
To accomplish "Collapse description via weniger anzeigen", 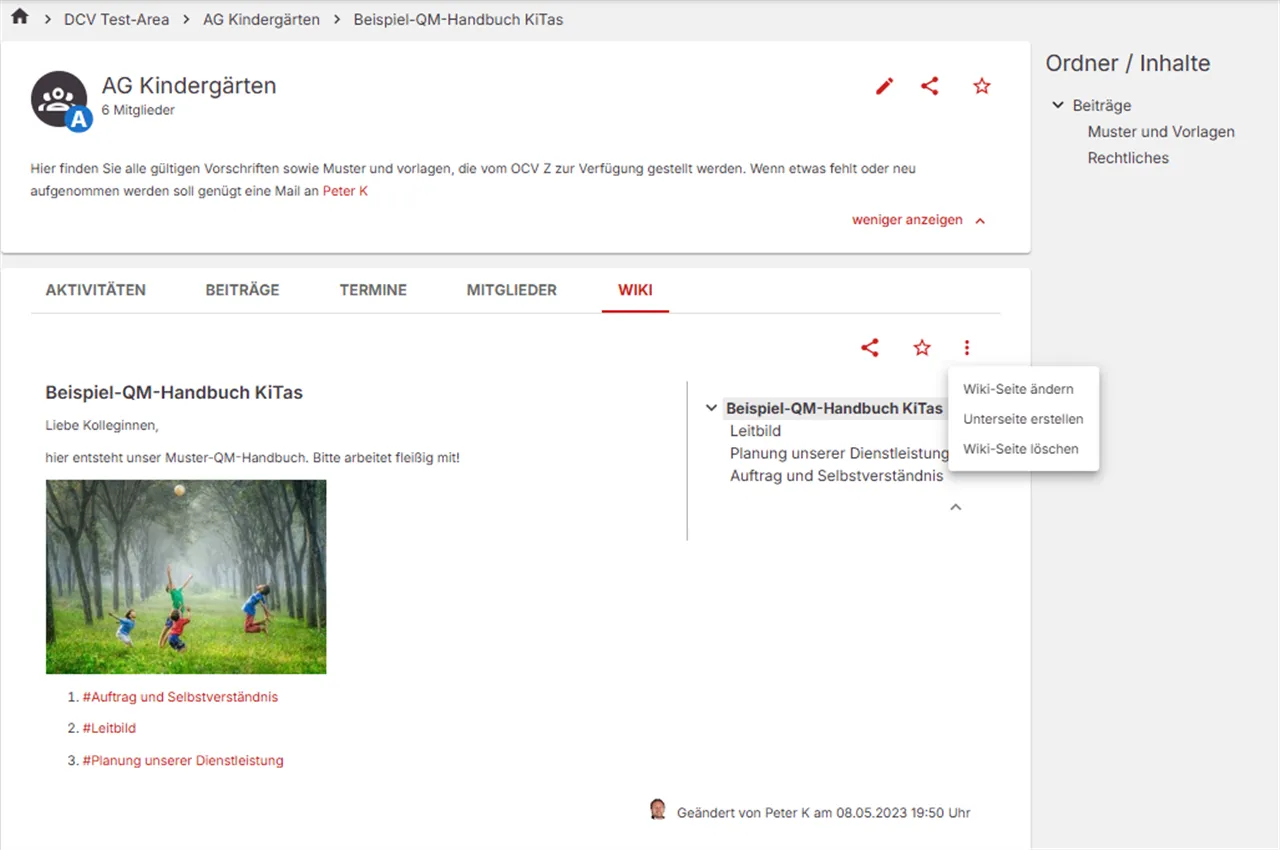I will (x=918, y=220).
